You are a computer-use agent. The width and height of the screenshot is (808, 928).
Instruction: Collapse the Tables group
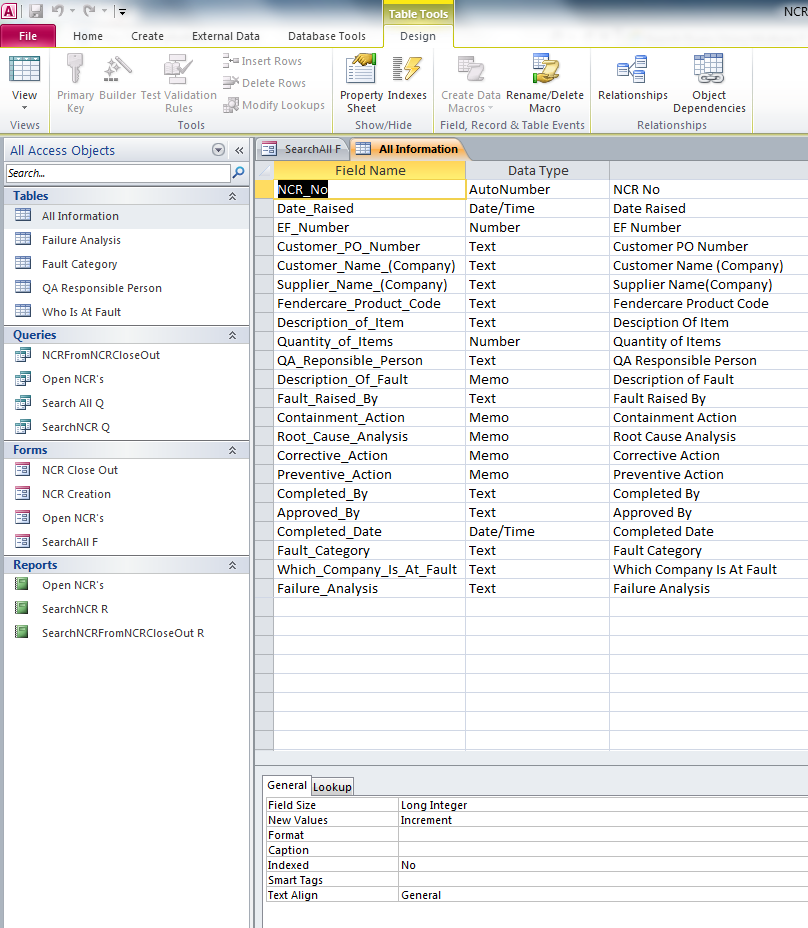[233, 196]
